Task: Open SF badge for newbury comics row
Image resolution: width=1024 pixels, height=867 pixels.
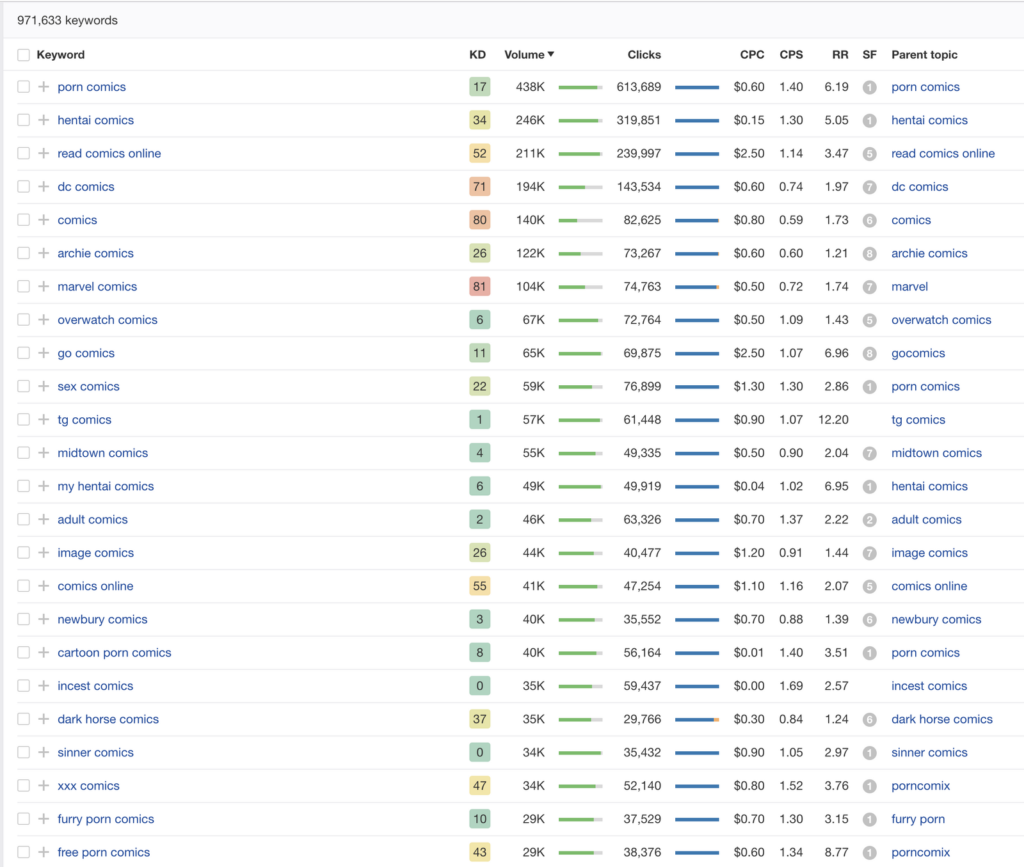Action: point(869,620)
